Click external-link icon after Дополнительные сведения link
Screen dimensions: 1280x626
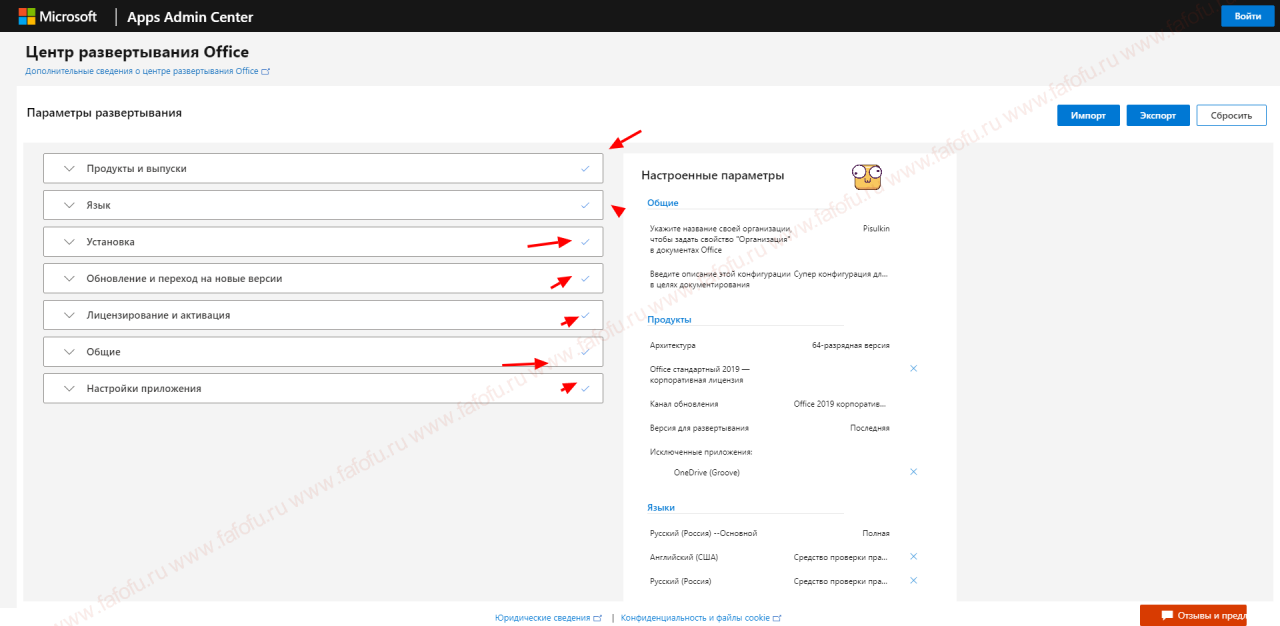(265, 72)
